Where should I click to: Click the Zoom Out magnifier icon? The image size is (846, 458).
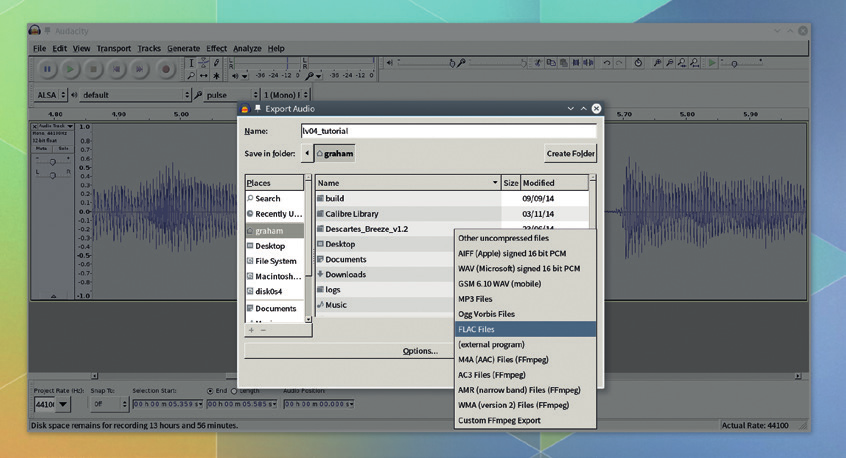click(x=670, y=63)
